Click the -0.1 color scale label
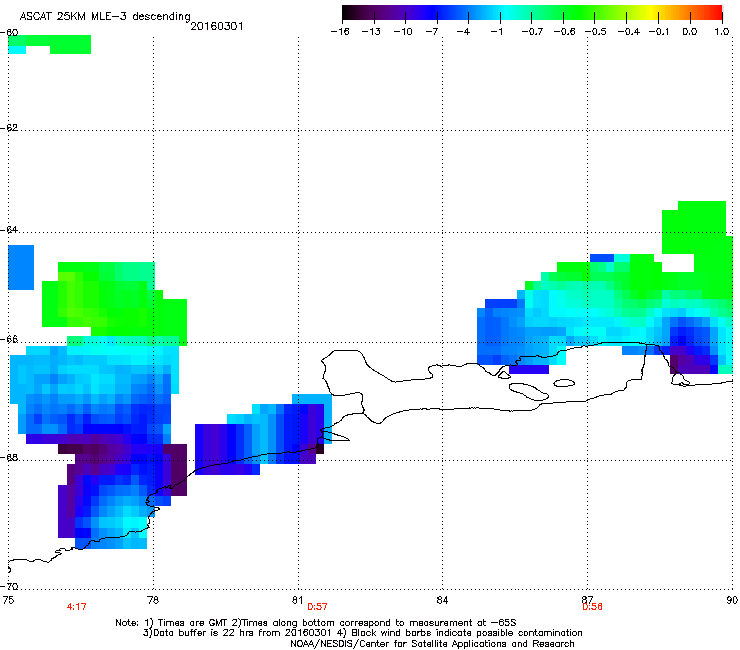Image resolution: width=740 pixels, height=650 pixels. click(659, 32)
